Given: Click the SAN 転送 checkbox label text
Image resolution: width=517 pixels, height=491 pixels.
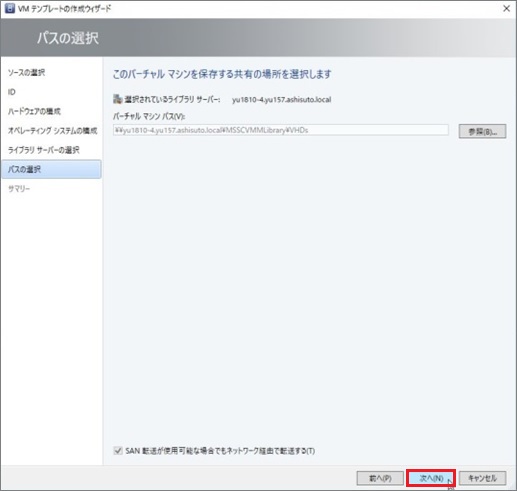Looking at the screenshot, I should click(x=220, y=451).
